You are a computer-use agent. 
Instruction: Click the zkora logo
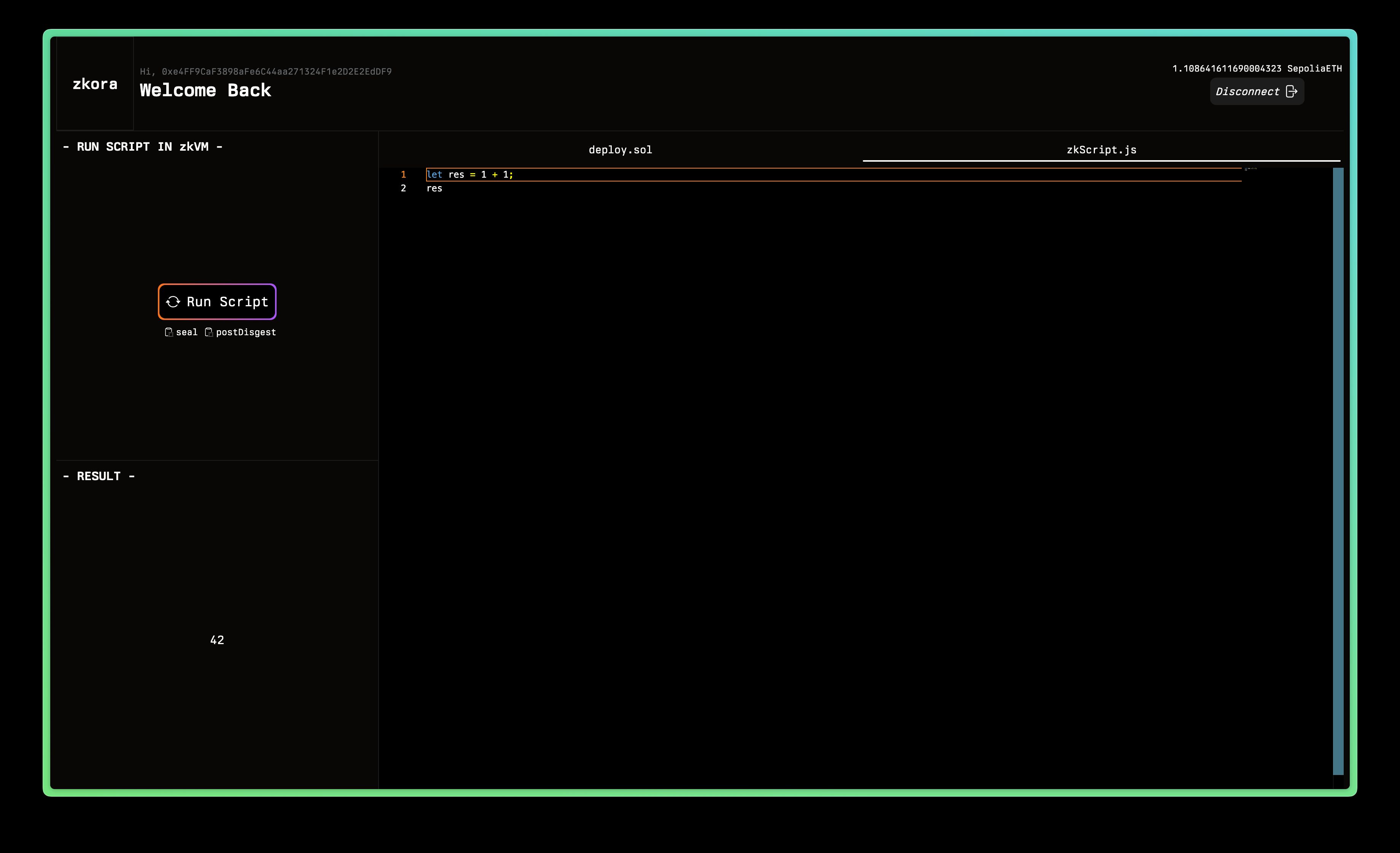pyautogui.click(x=95, y=84)
